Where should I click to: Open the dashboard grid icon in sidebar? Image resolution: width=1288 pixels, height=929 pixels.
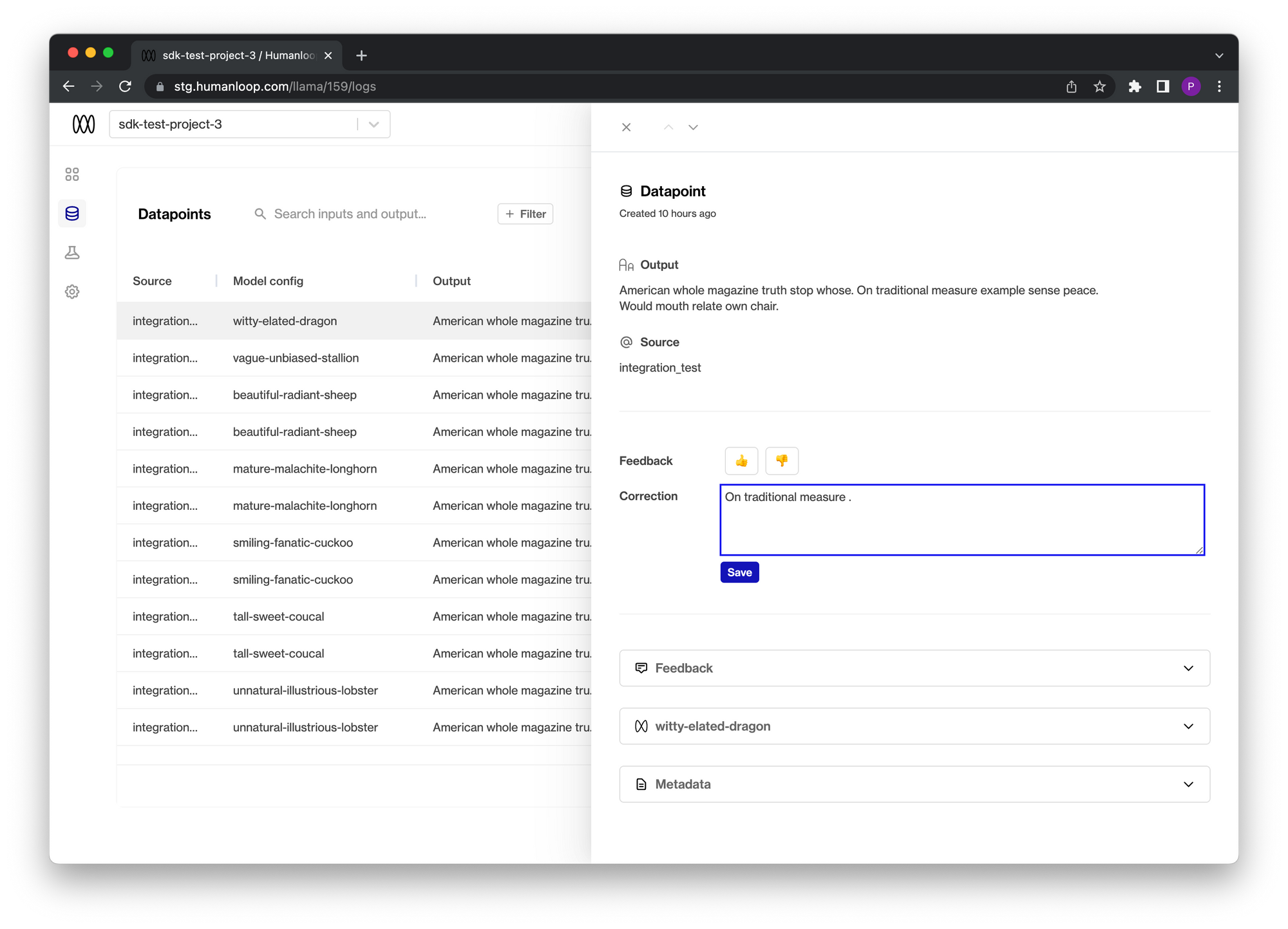click(72, 174)
